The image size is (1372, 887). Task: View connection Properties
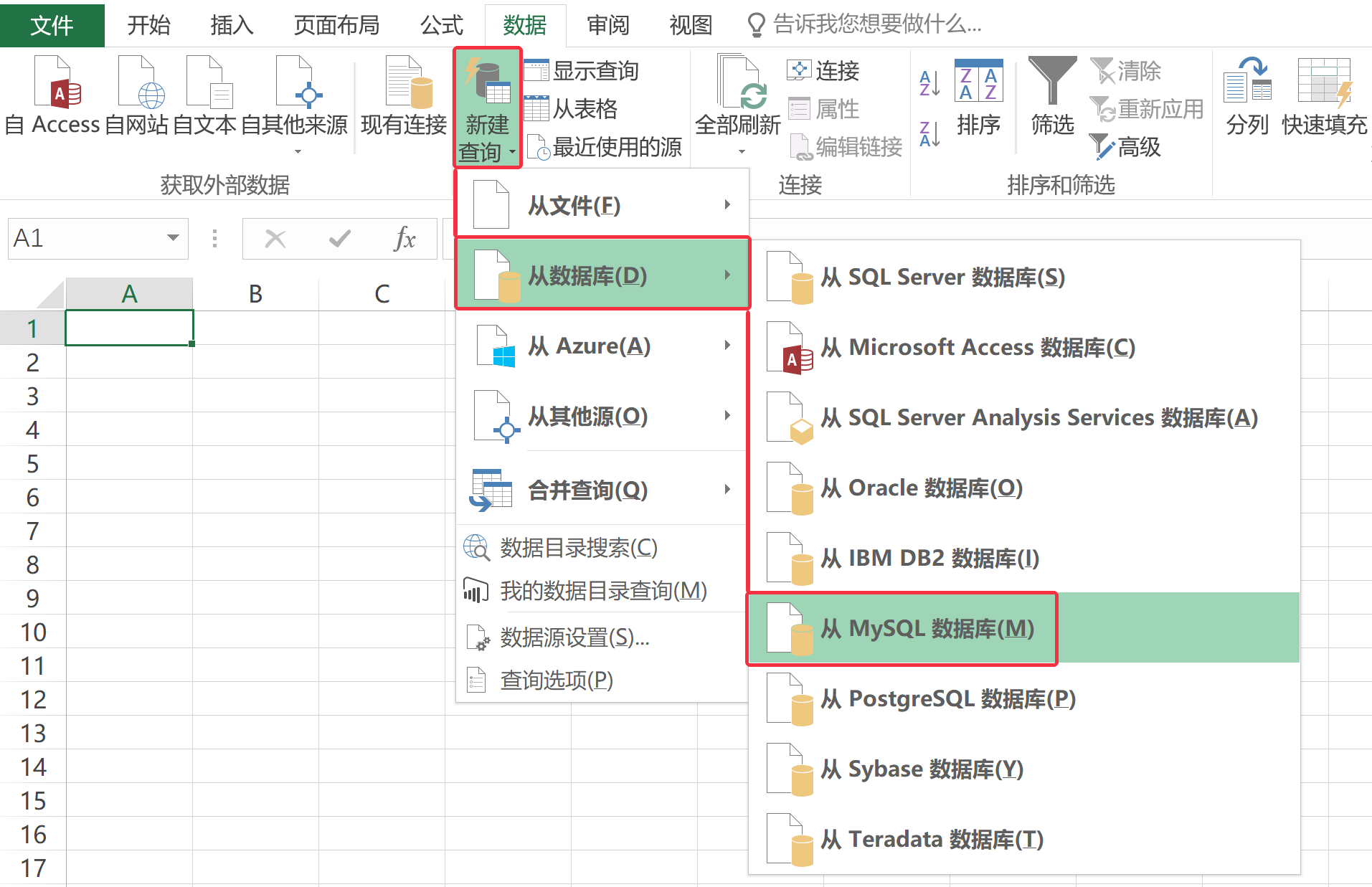(x=823, y=108)
